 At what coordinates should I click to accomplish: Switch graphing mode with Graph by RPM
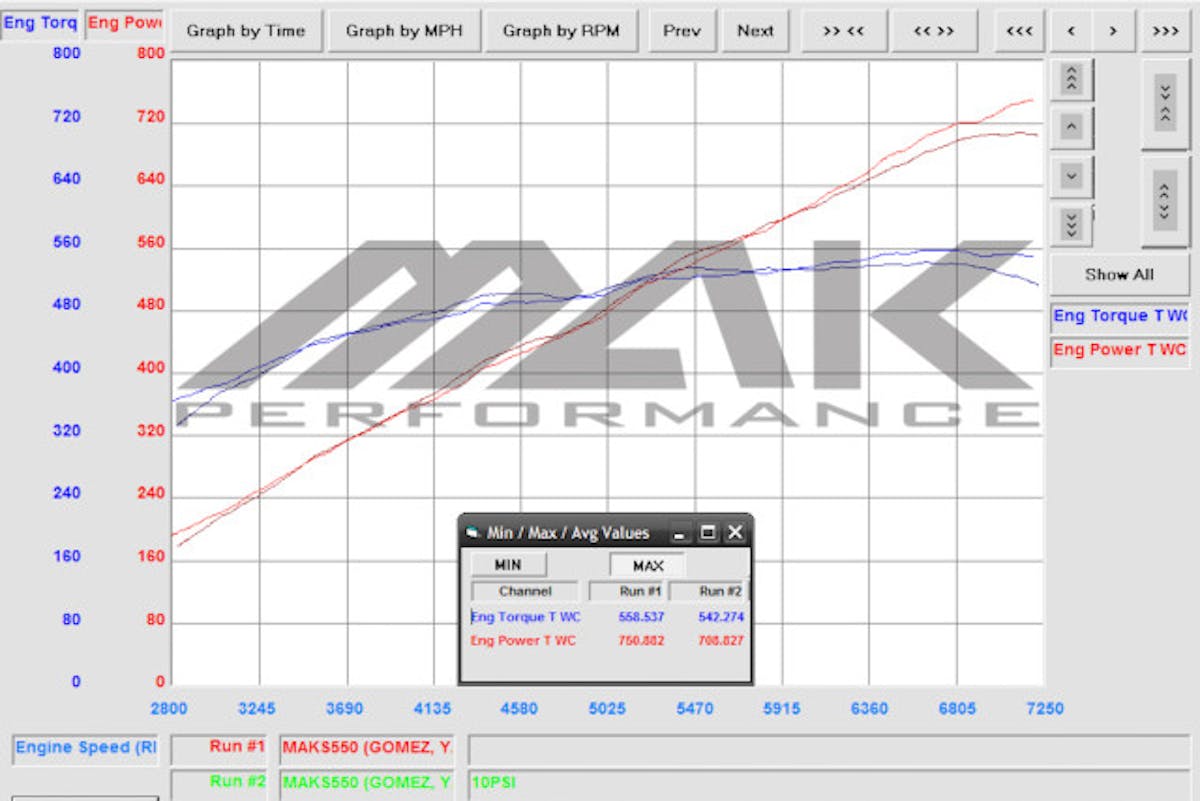click(x=561, y=30)
